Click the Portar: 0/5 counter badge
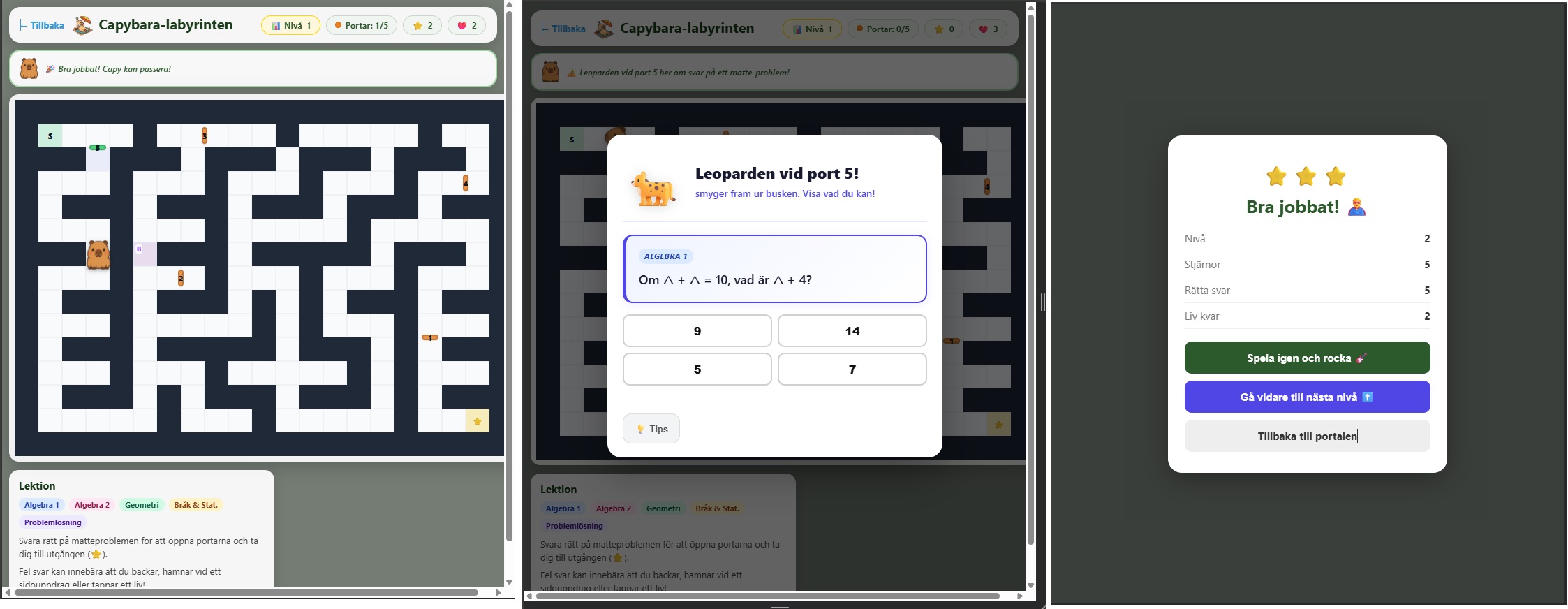Screen dimensions: 1568x609 [883, 29]
